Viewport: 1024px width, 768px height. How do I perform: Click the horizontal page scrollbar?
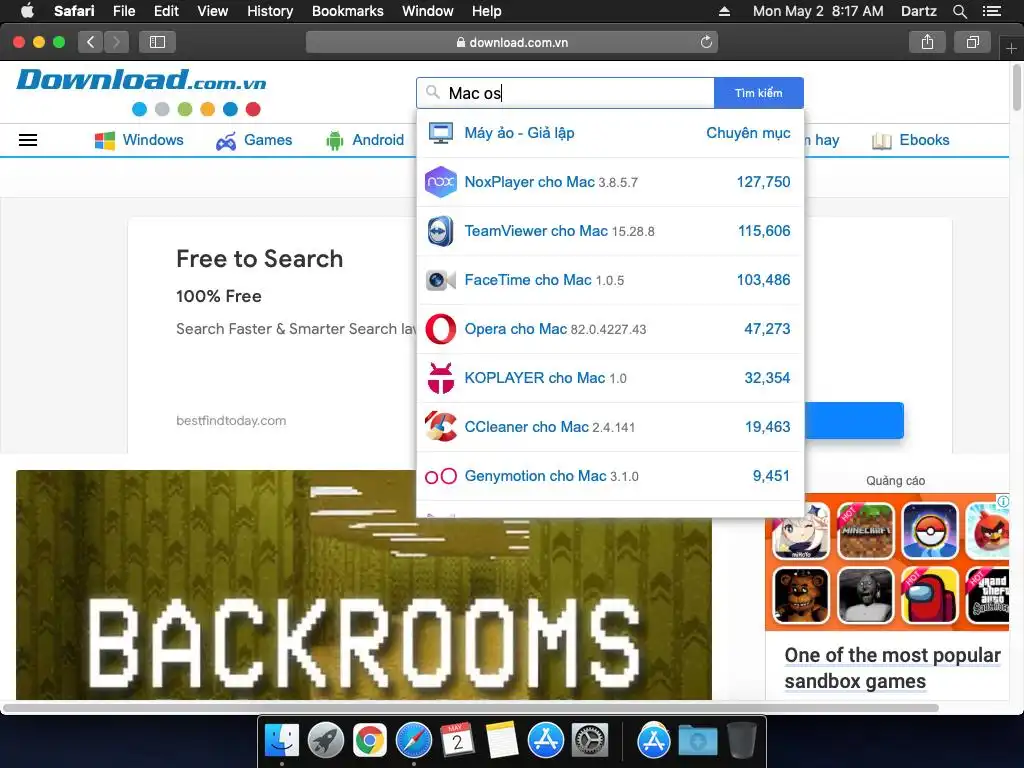pos(470,708)
